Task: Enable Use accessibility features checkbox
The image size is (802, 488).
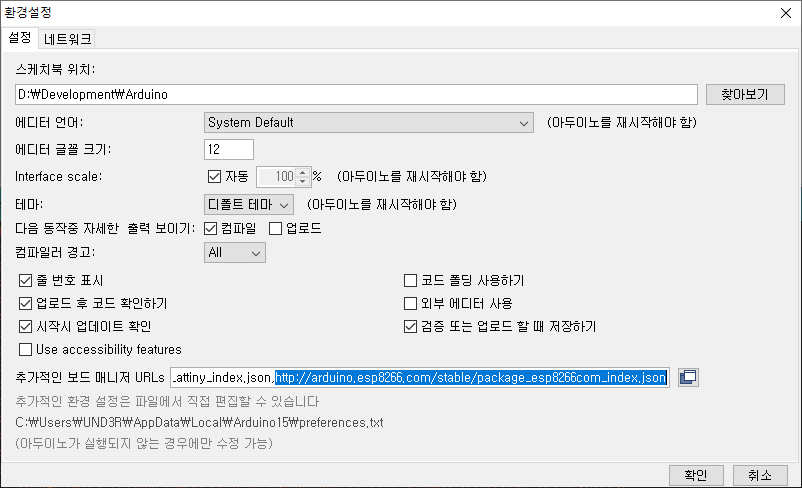Action: (x=25, y=349)
